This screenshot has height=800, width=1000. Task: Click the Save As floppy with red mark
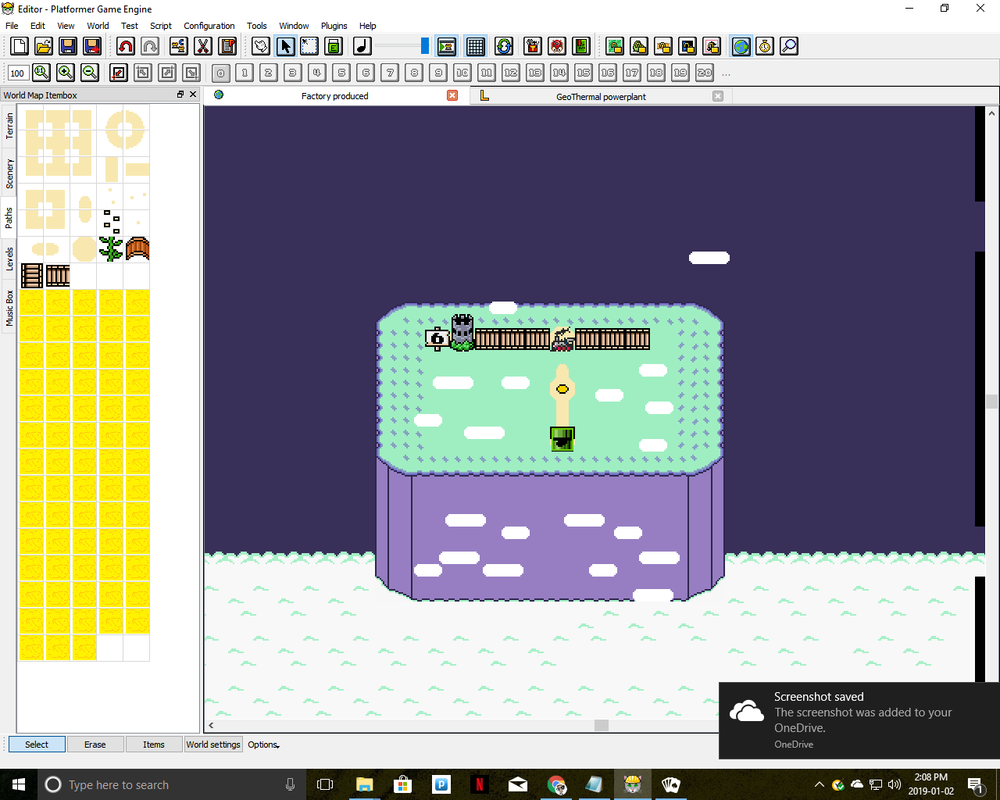click(92, 46)
